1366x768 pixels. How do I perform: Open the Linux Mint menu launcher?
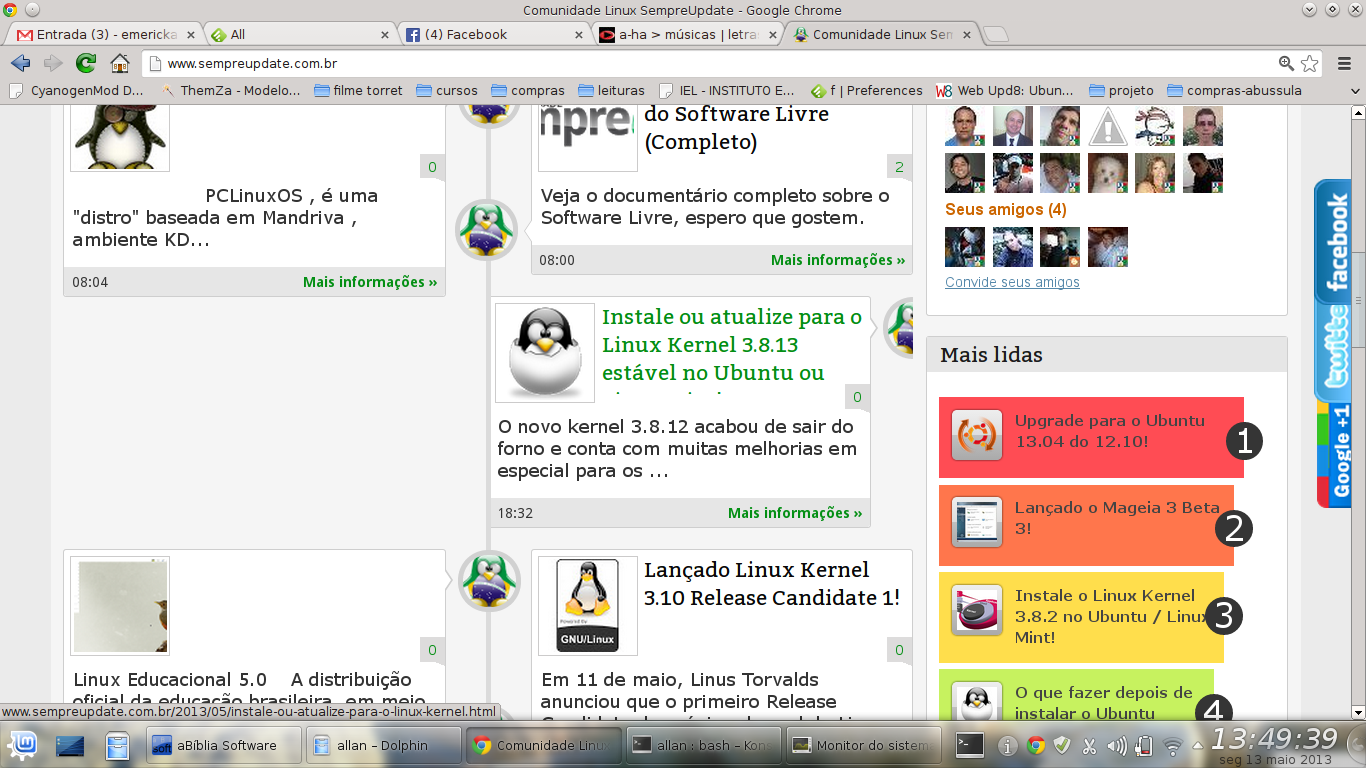(x=22, y=745)
